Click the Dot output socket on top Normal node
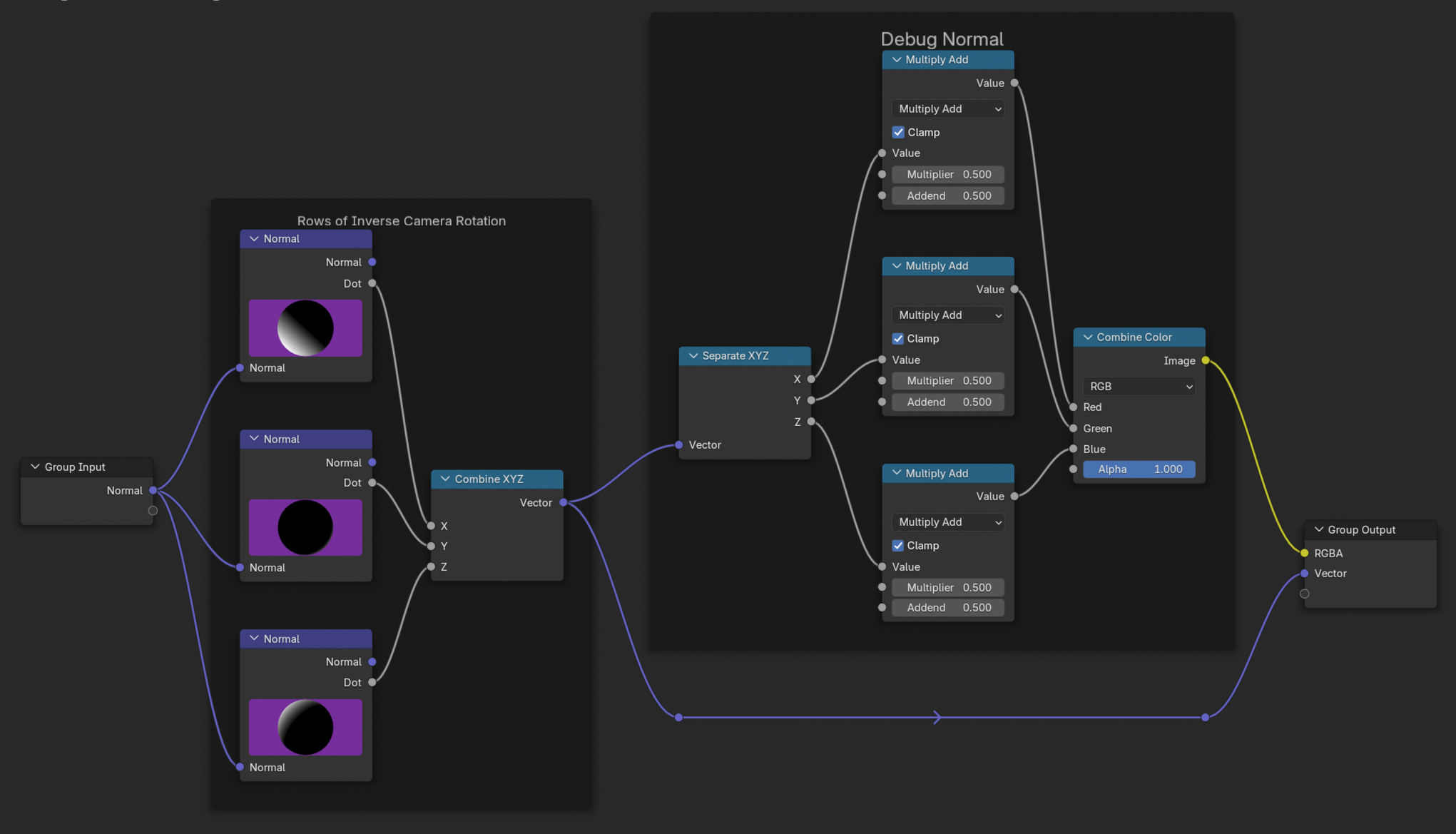Viewport: 1456px width, 834px height. coord(372,283)
